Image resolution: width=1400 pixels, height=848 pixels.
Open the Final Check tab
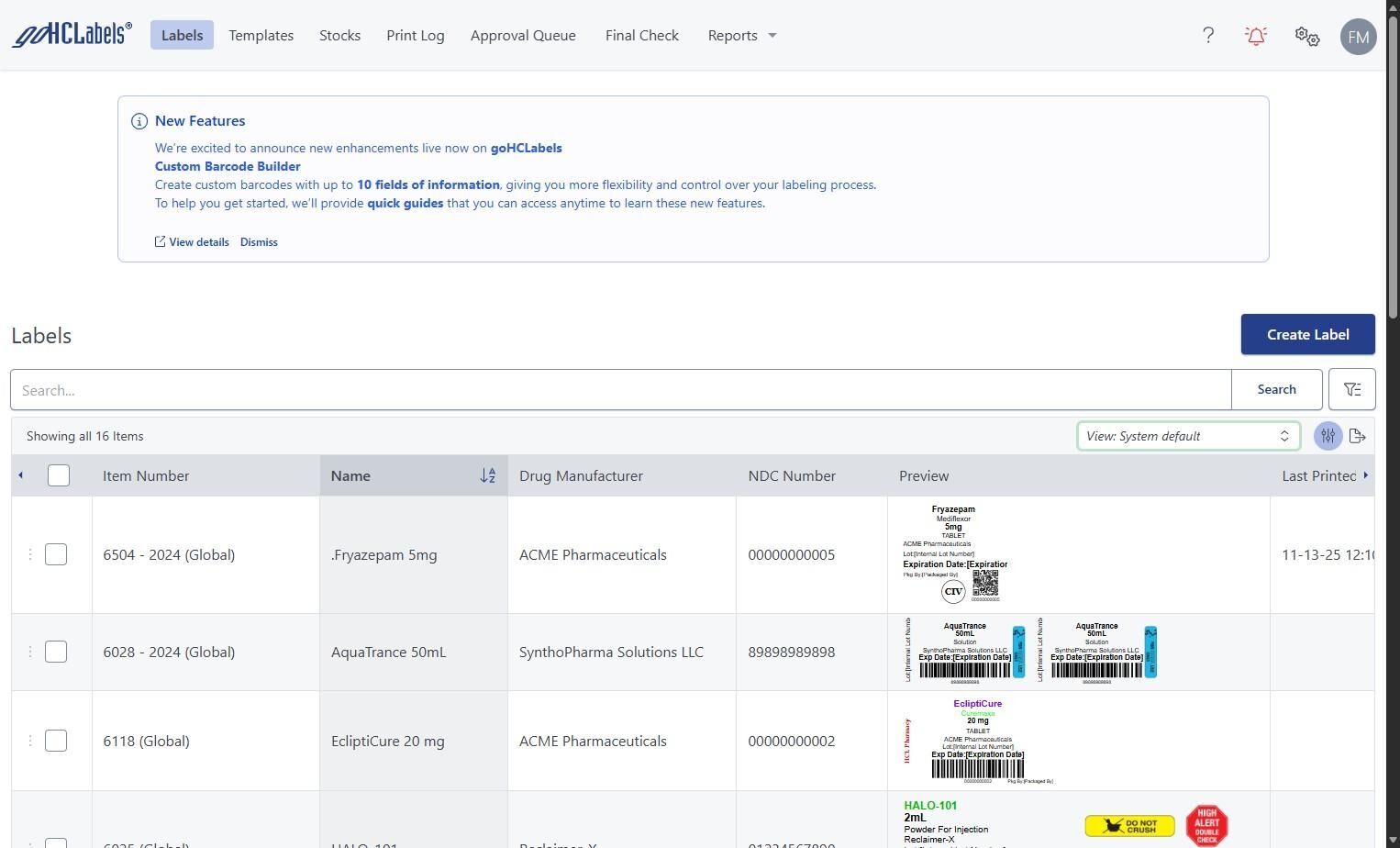(642, 35)
